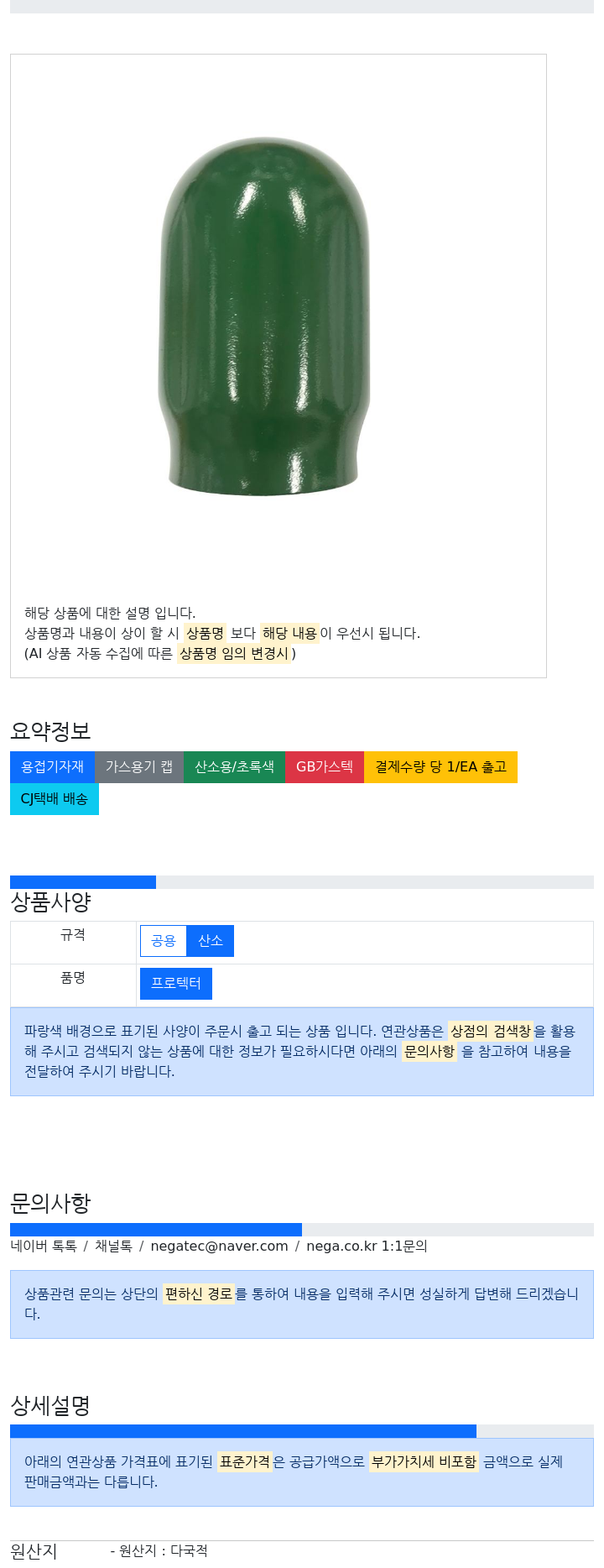Viewport: 604px width, 1568px height.
Task: Choose the 공용 spec option
Action: coord(164,941)
